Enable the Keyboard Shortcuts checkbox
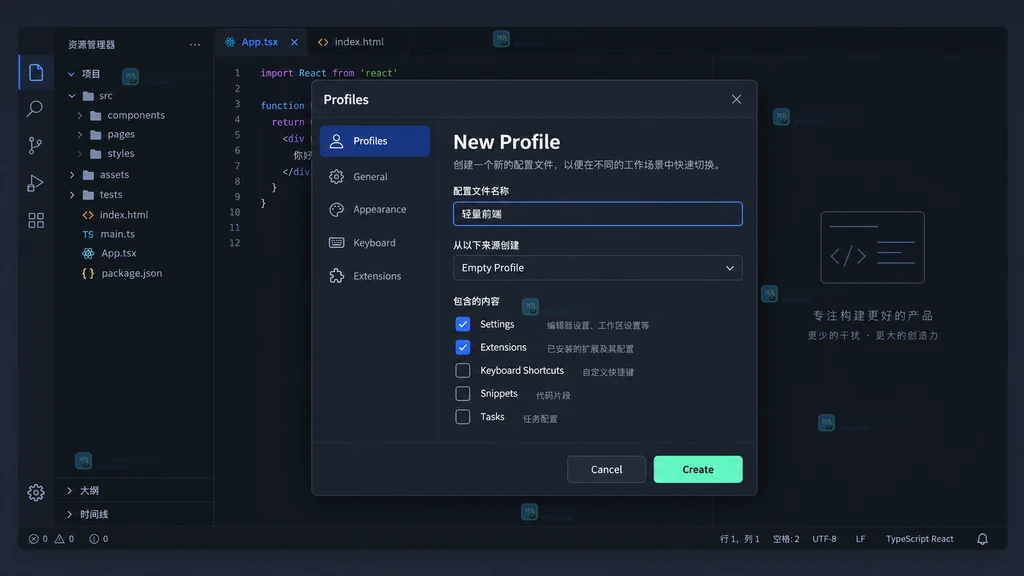Image resolution: width=1024 pixels, height=576 pixels. pyautogui.click(x=462, y=370)
